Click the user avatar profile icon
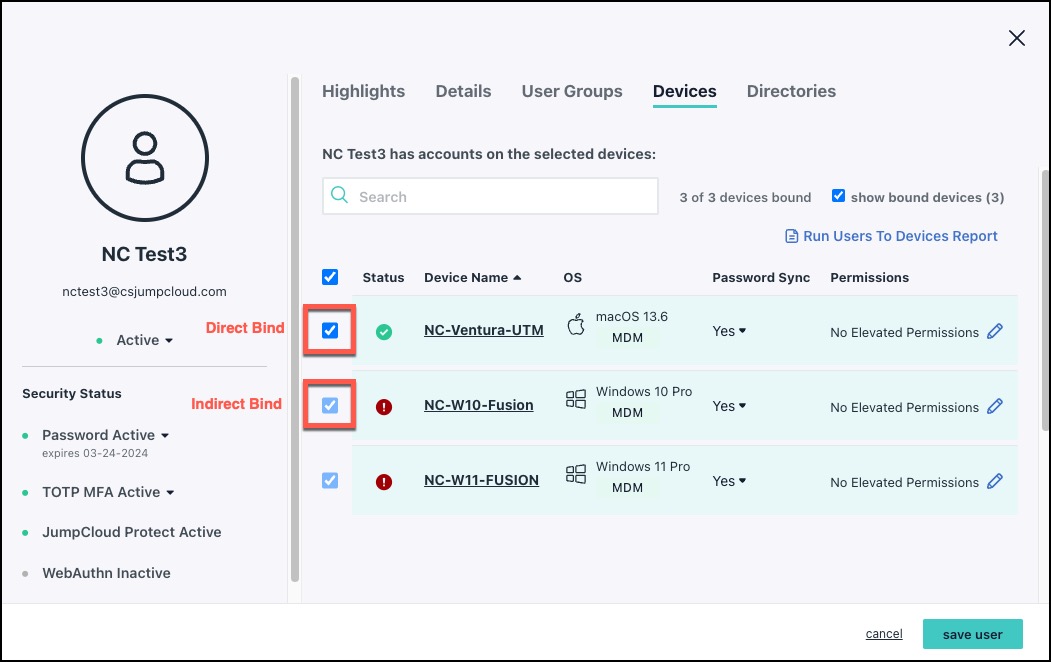 tap(144, 158)
